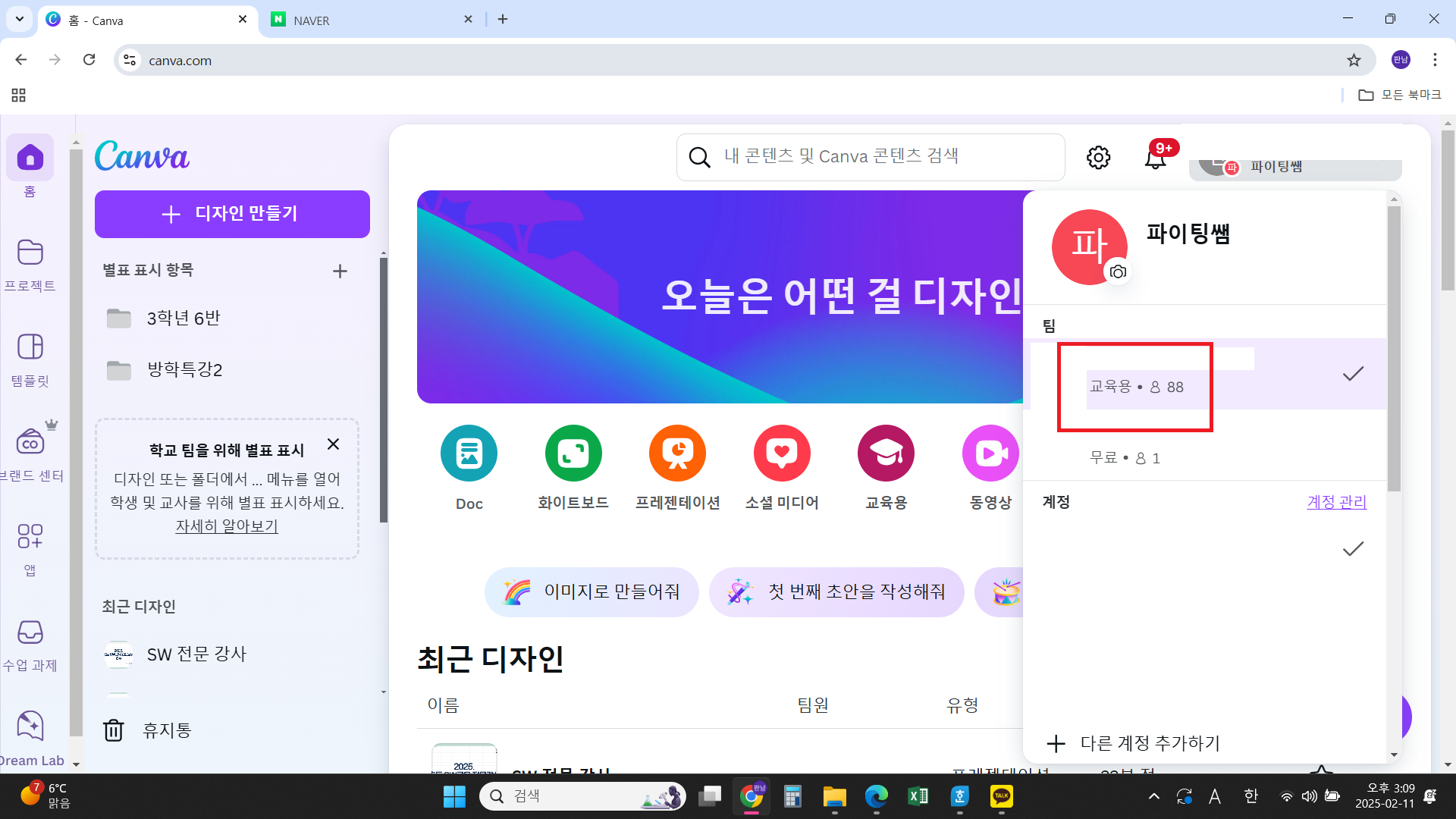Screen dimensions: 1456x819
Task: Expand hidden icons in the system tray
Action: [1154, 795]
